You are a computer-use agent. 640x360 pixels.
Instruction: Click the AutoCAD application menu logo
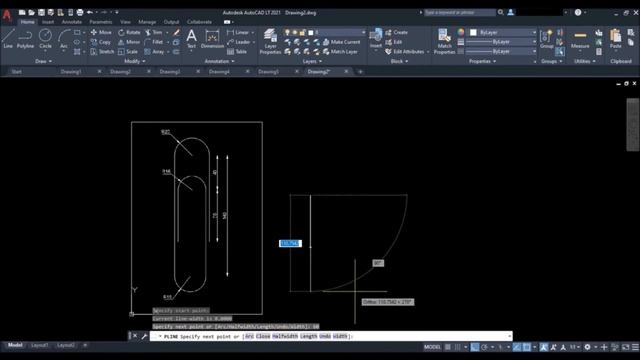click(x=7, y=15)
